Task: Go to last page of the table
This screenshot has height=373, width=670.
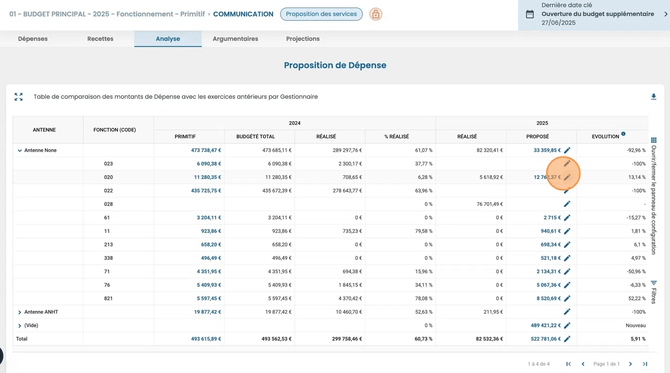Action: 645,364
